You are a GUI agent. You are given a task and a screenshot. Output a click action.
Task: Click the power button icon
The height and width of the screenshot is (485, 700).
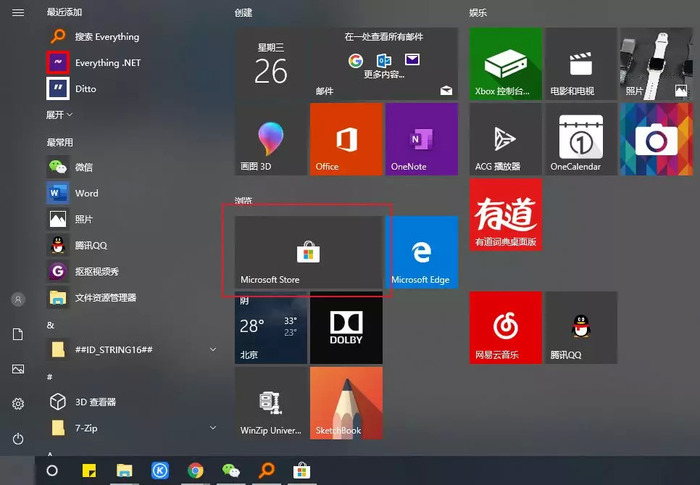click(x=18, y=439)
